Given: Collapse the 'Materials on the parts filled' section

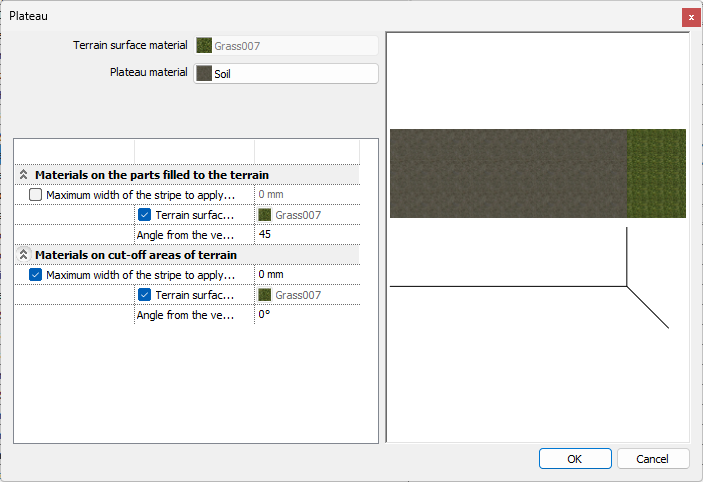Looking at the screenshot, I should coord(24,175).
